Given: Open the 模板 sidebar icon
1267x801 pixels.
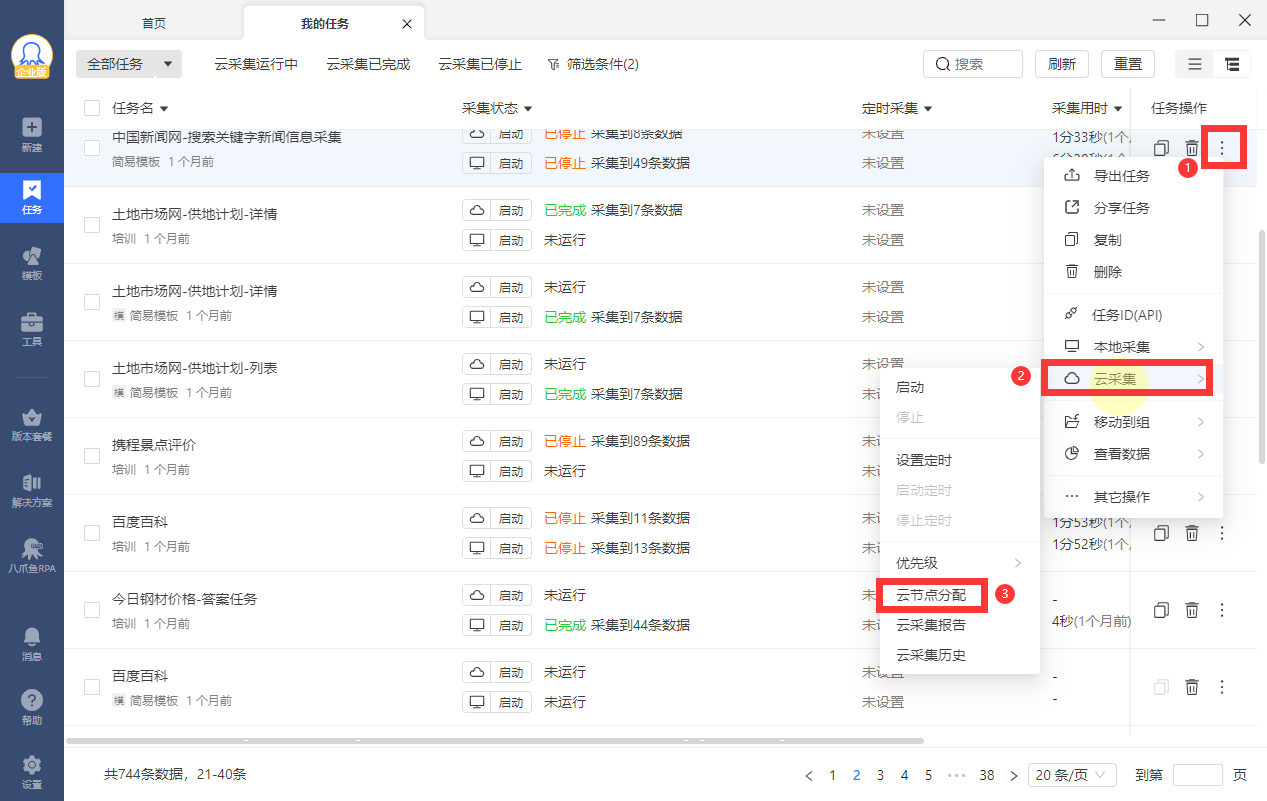Looking at the screenshot, I should (x=32, y=264).
